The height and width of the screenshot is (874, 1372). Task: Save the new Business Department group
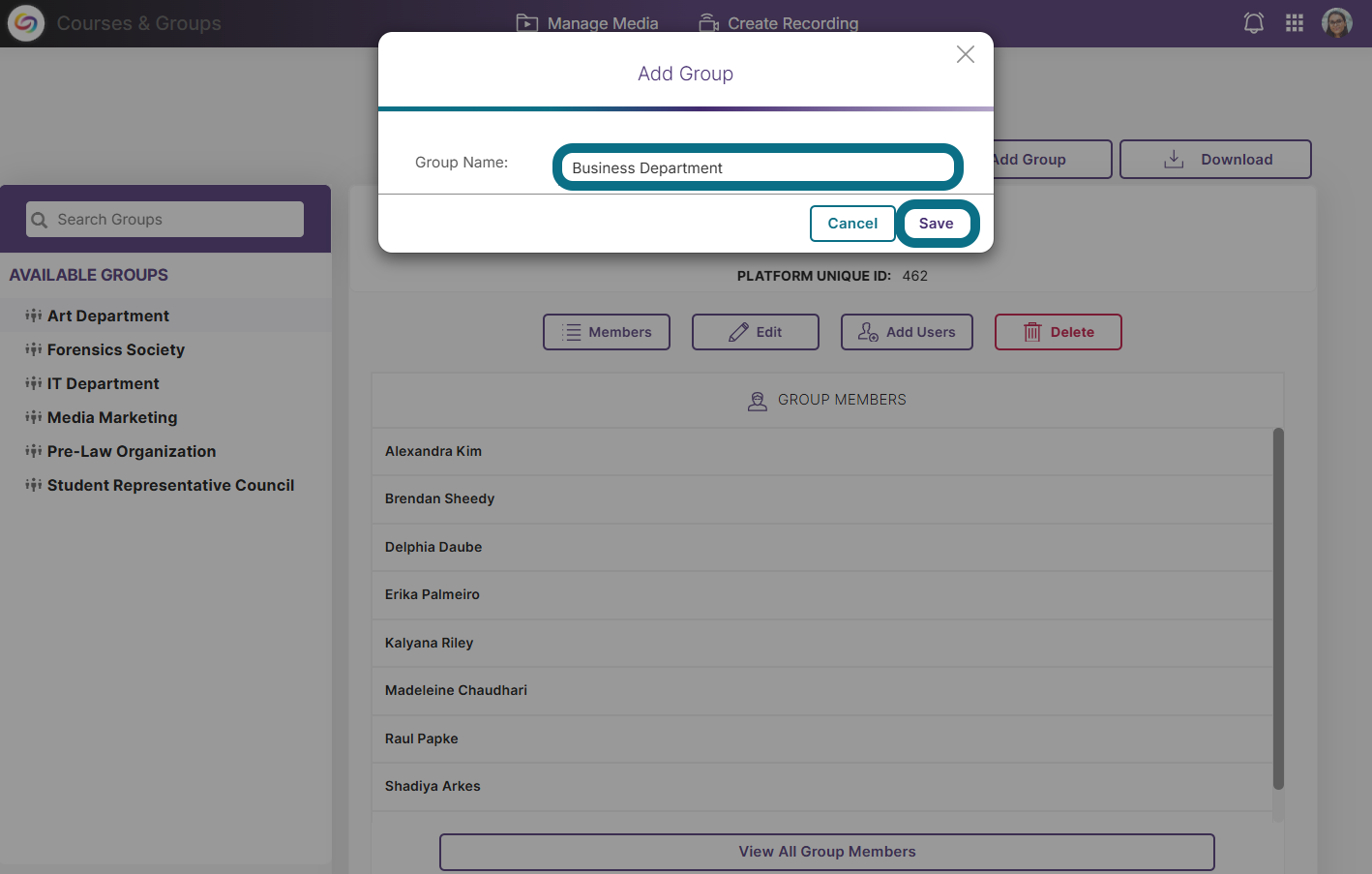pyautogui.click(x=937, y=224)
